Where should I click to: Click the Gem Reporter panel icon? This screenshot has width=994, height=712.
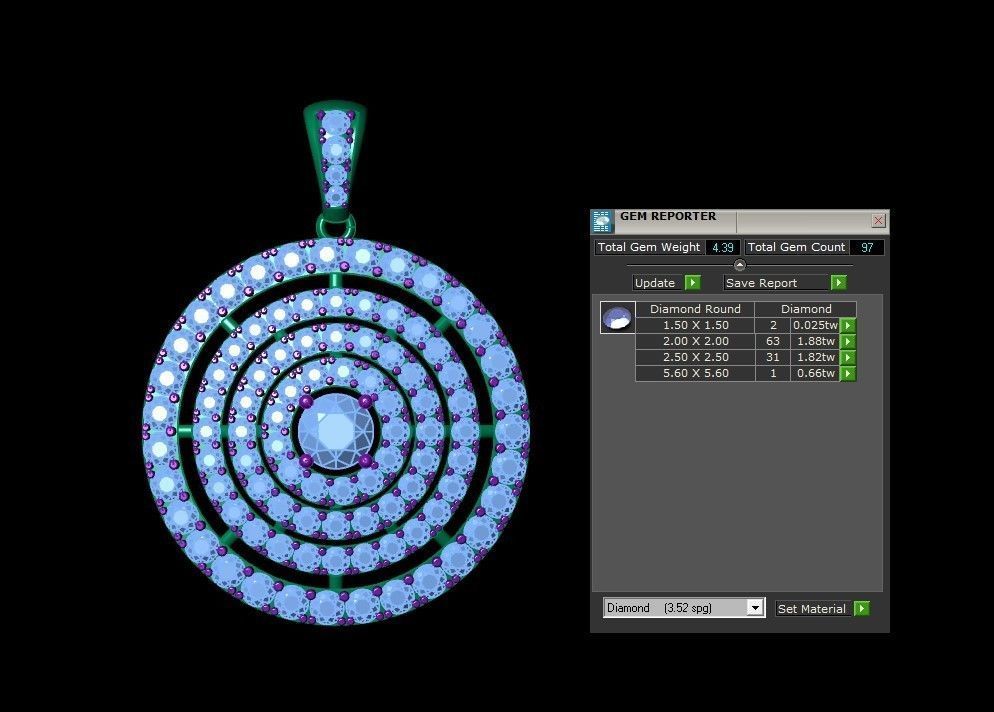(602, 221)
